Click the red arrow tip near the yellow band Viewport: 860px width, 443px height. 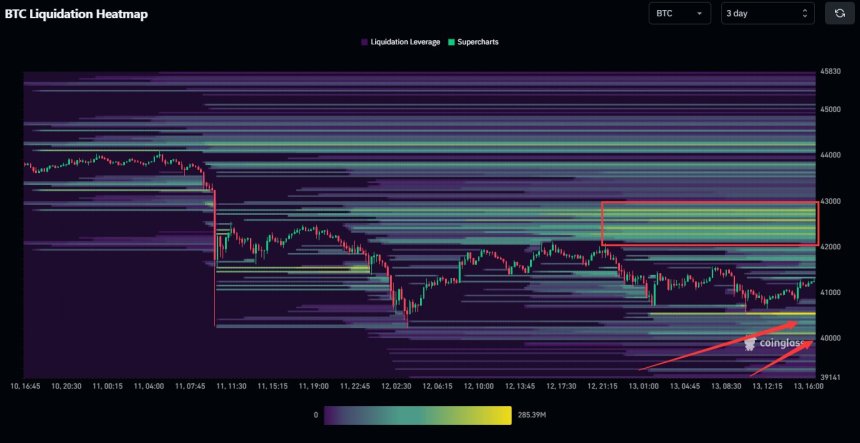[x=797, y=322]
